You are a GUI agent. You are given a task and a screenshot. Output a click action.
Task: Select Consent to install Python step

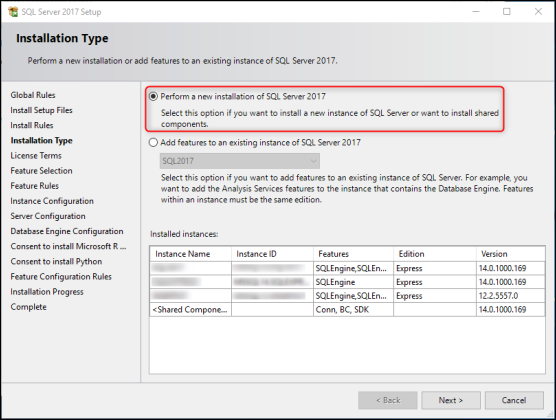(x=56, y=261)
